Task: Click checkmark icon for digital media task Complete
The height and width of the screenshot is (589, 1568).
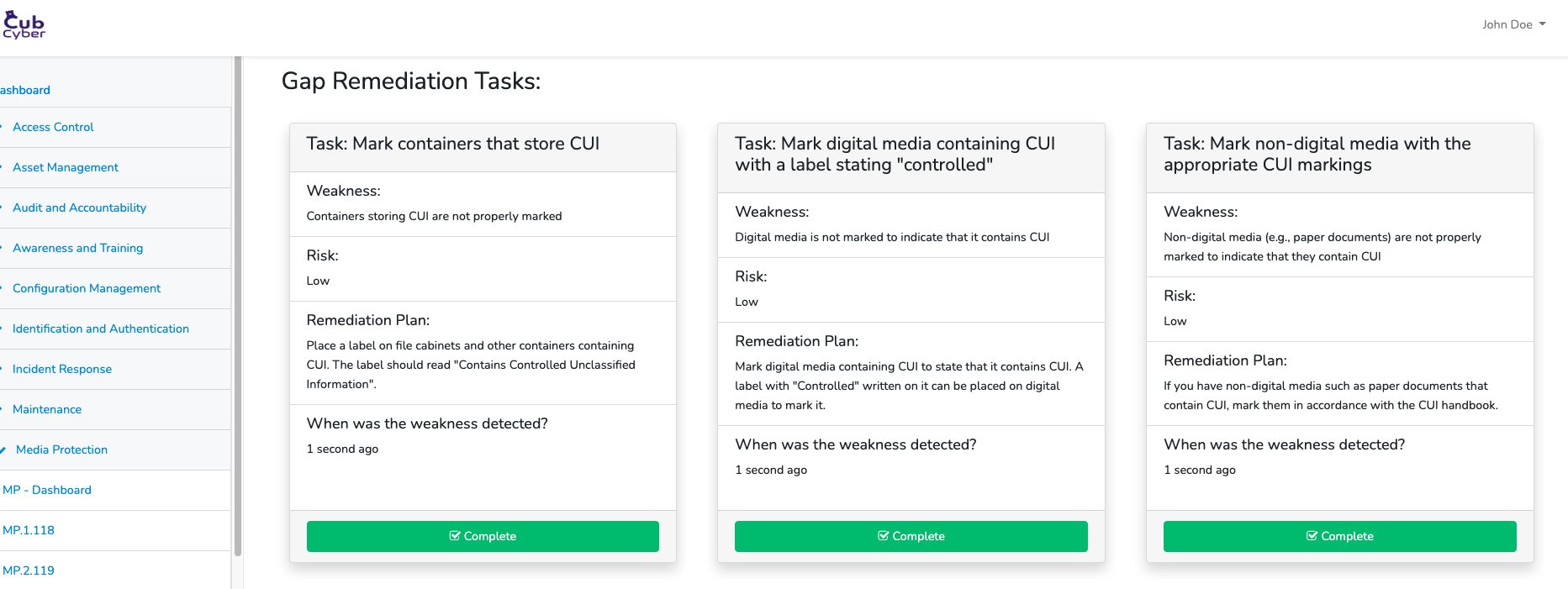Action: [884, 536]
